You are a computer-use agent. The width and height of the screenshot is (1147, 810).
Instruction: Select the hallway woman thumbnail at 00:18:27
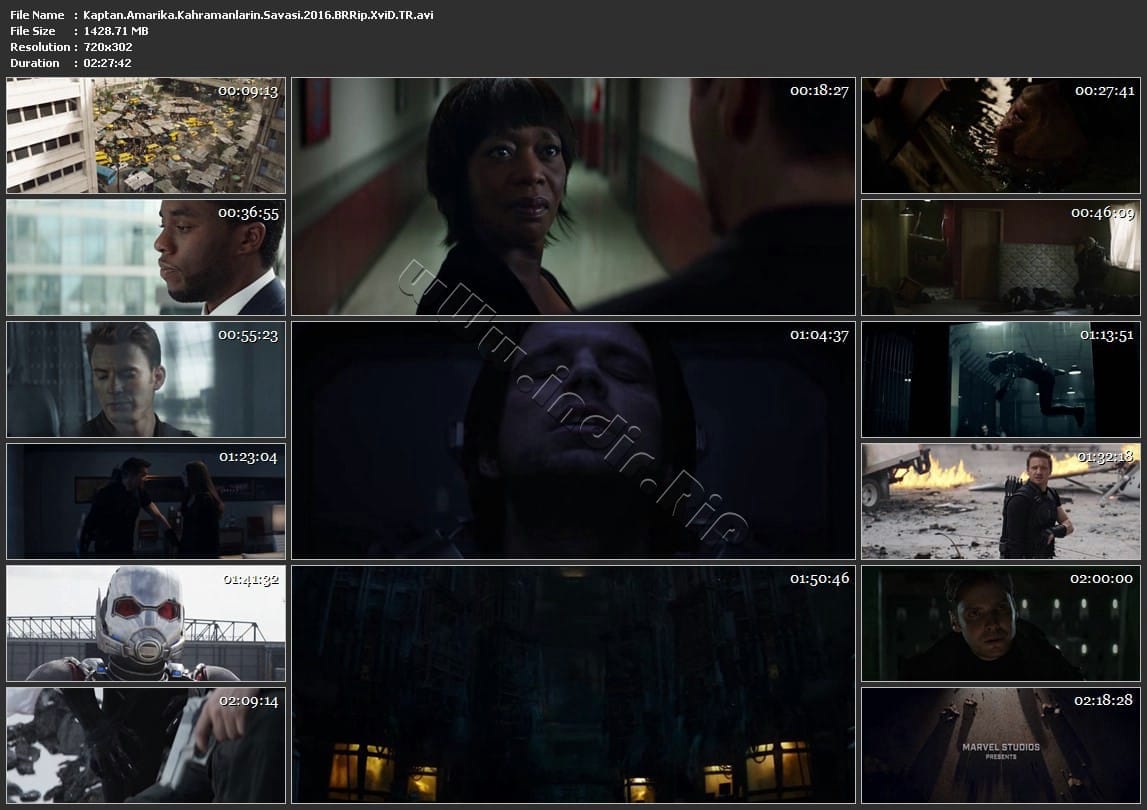click(574, 196)
